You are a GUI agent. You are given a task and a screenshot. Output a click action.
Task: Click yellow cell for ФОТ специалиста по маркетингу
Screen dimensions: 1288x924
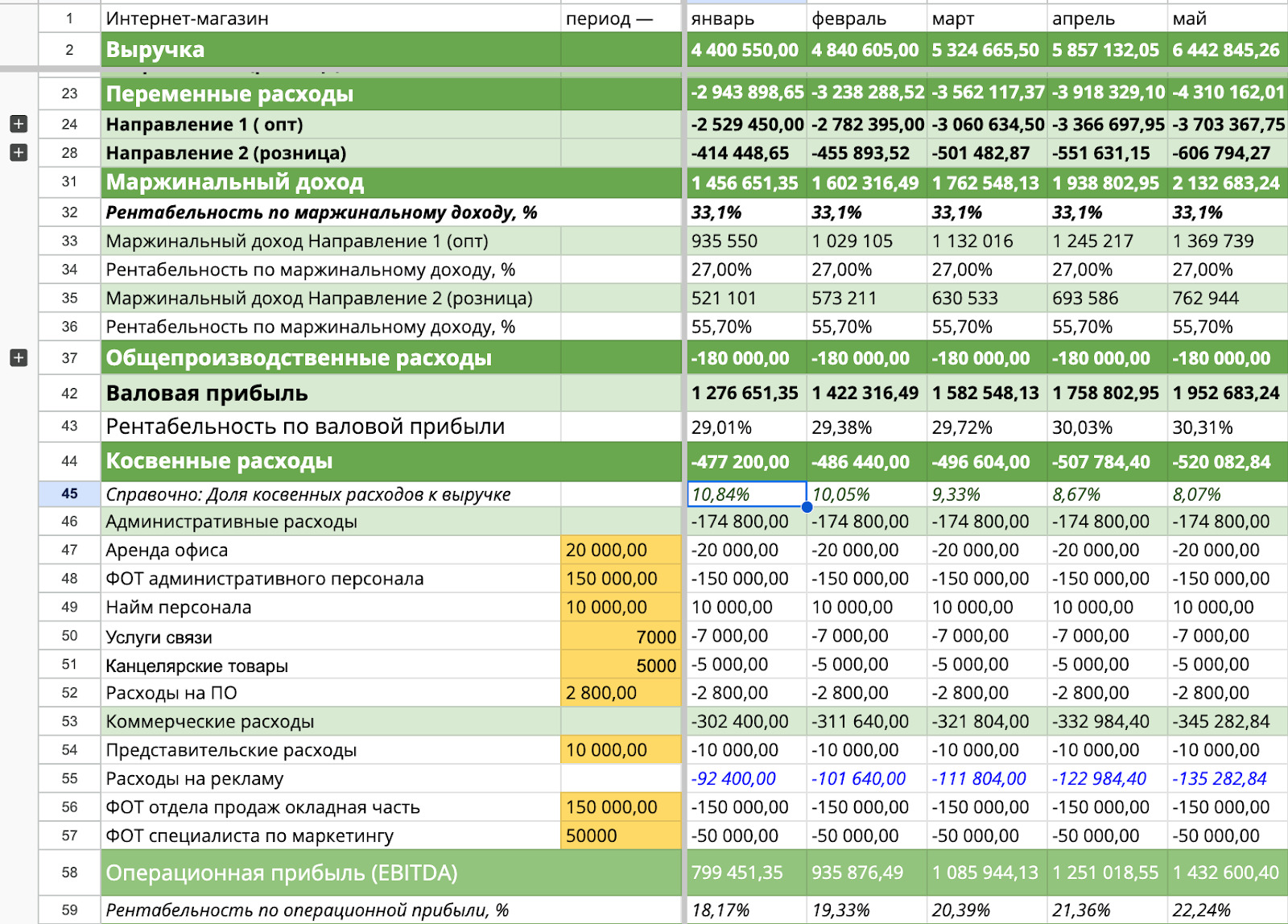(x=621, y=835)
